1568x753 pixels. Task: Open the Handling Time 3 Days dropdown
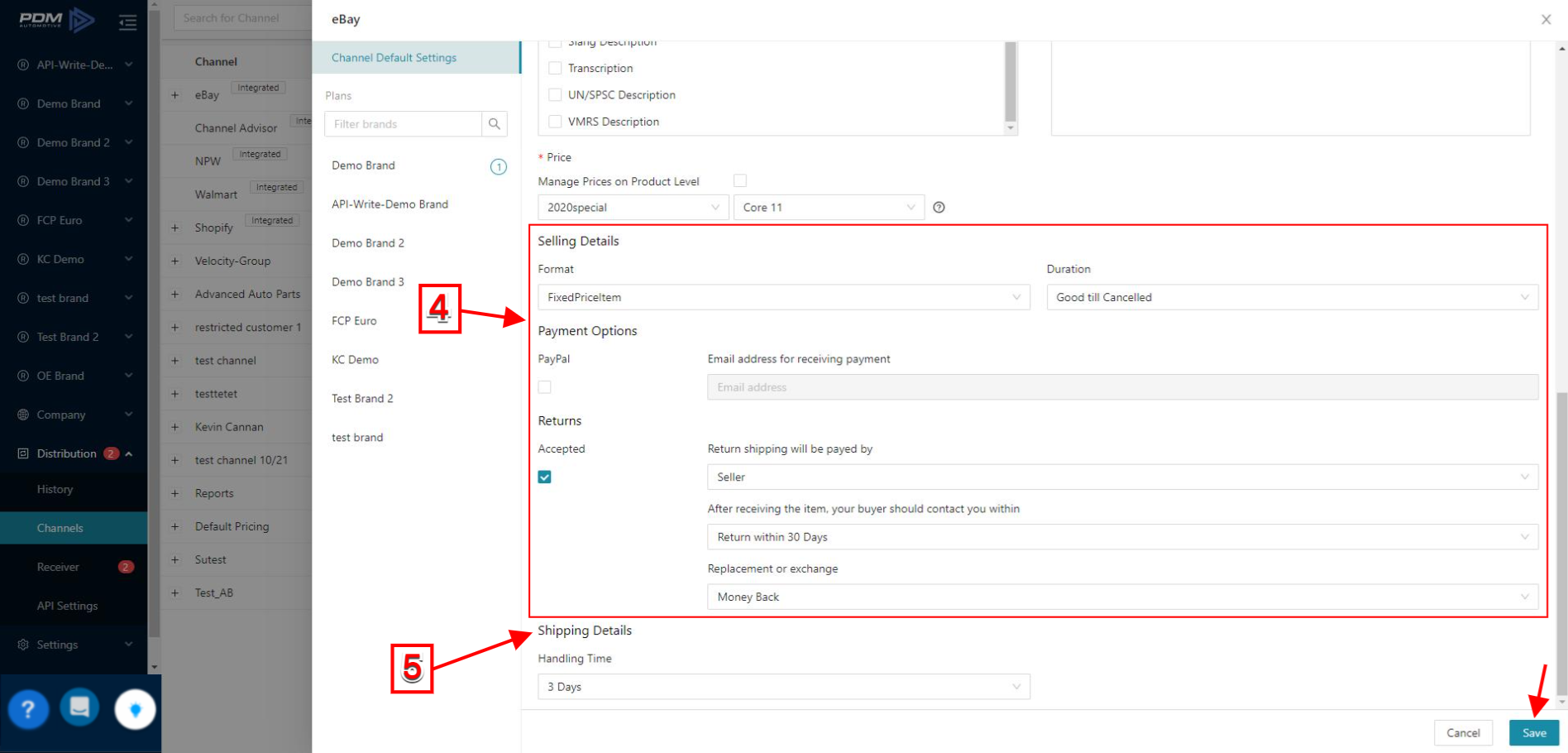coord(784,687)
